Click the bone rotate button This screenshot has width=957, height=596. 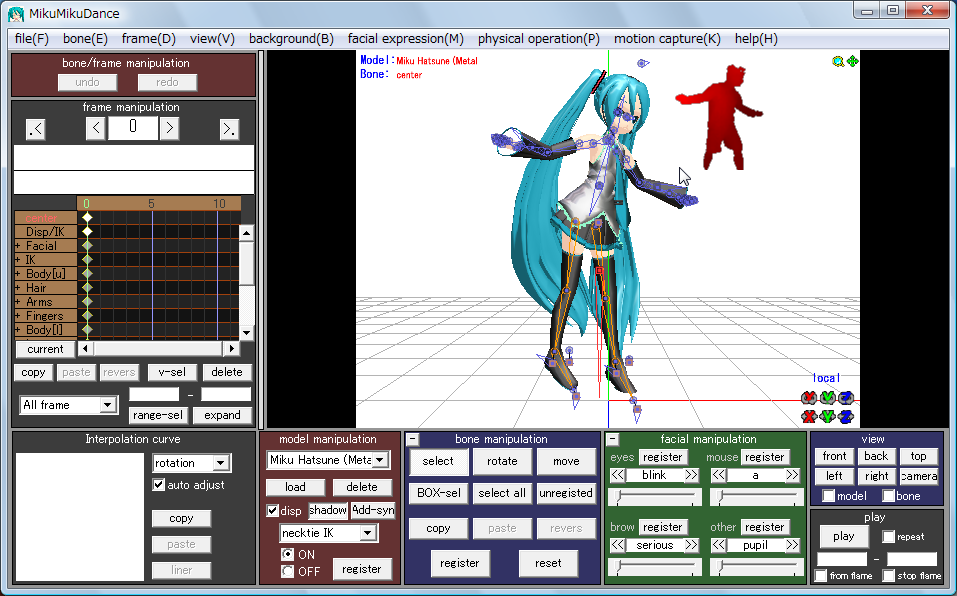[x=502, y=461]
